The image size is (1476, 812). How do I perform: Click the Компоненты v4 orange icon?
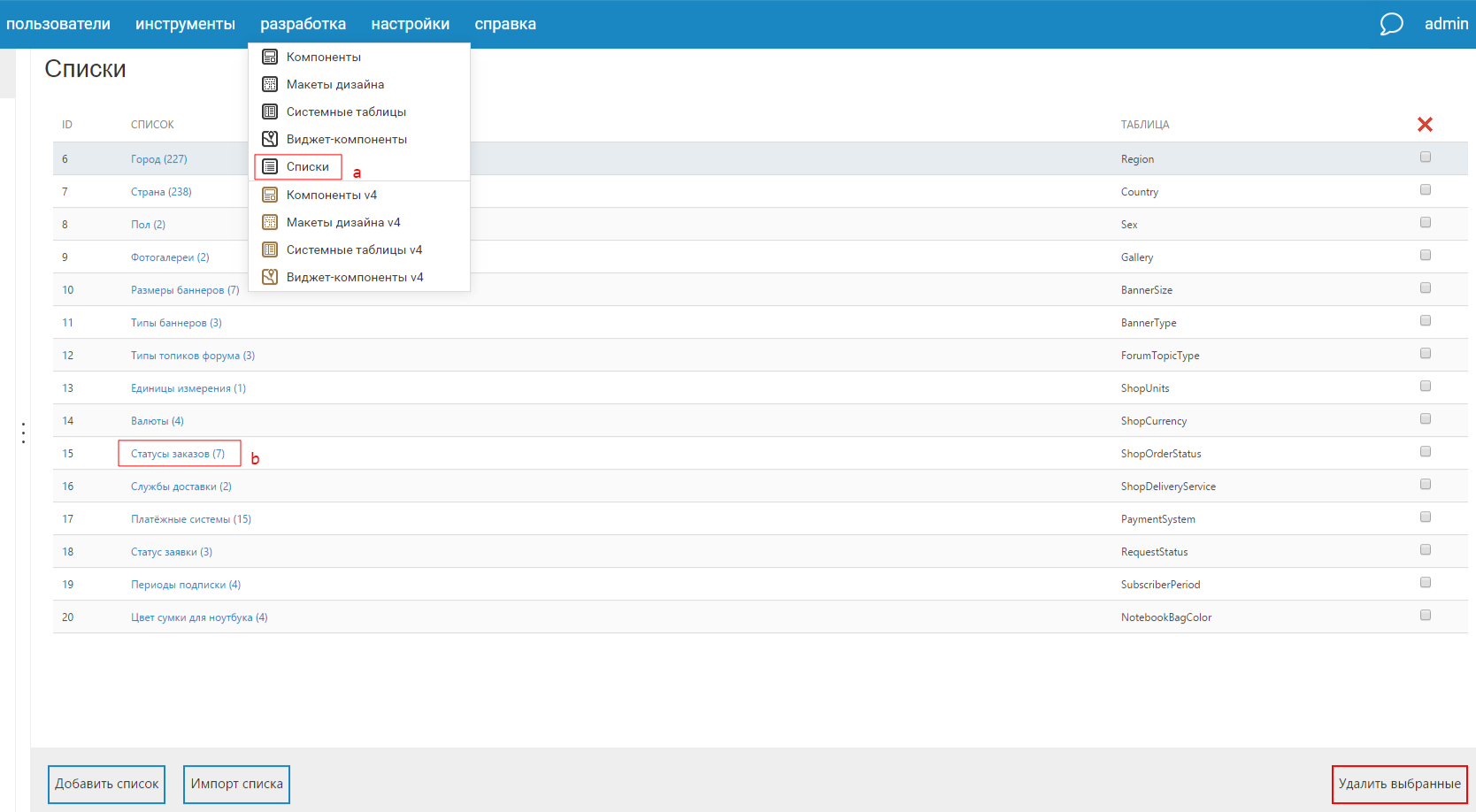pos(270,195)
